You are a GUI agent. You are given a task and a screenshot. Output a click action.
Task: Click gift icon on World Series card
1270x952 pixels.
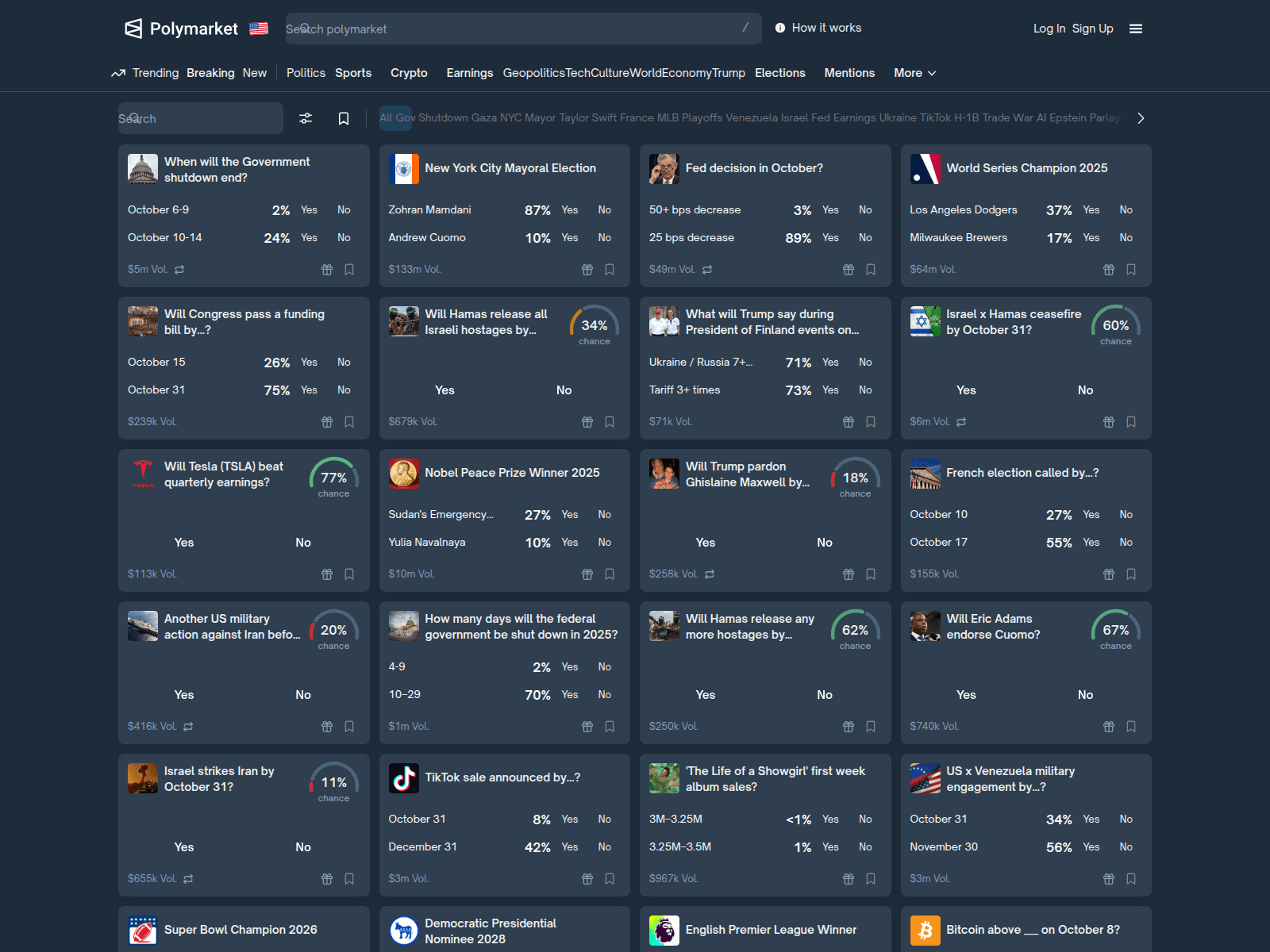point(1109,270)
